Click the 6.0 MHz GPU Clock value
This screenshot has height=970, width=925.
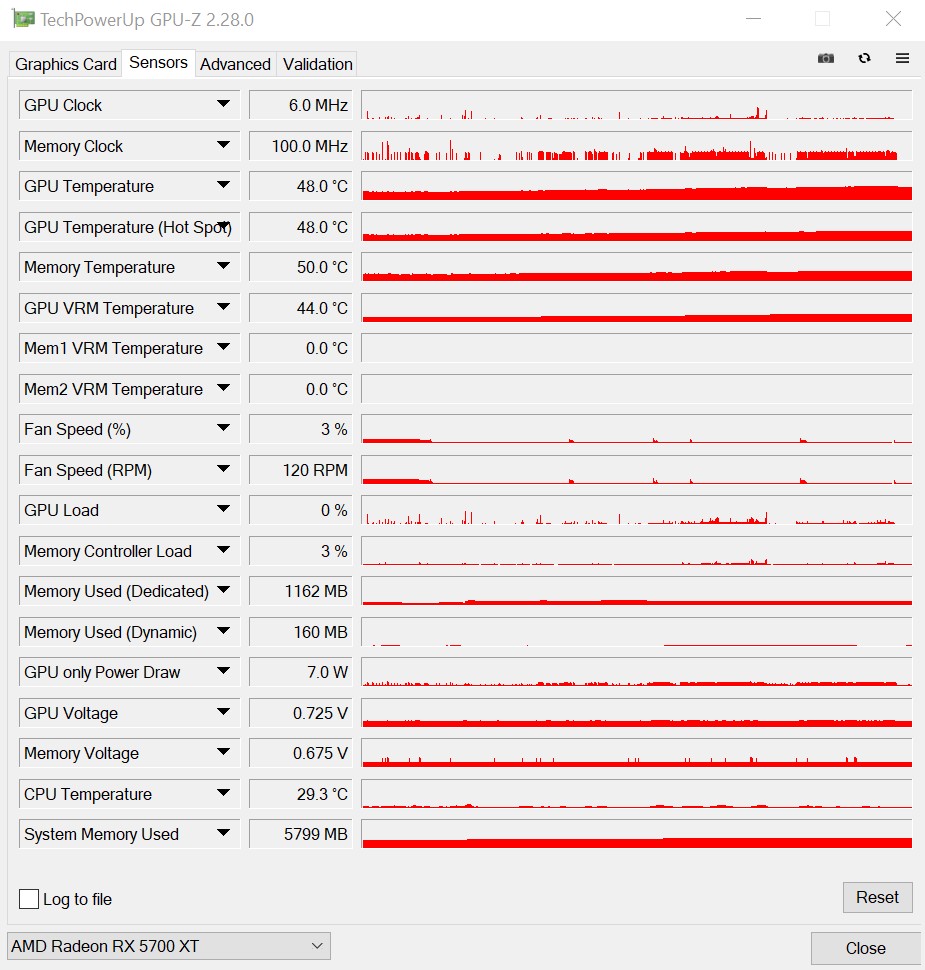point(301,105)
